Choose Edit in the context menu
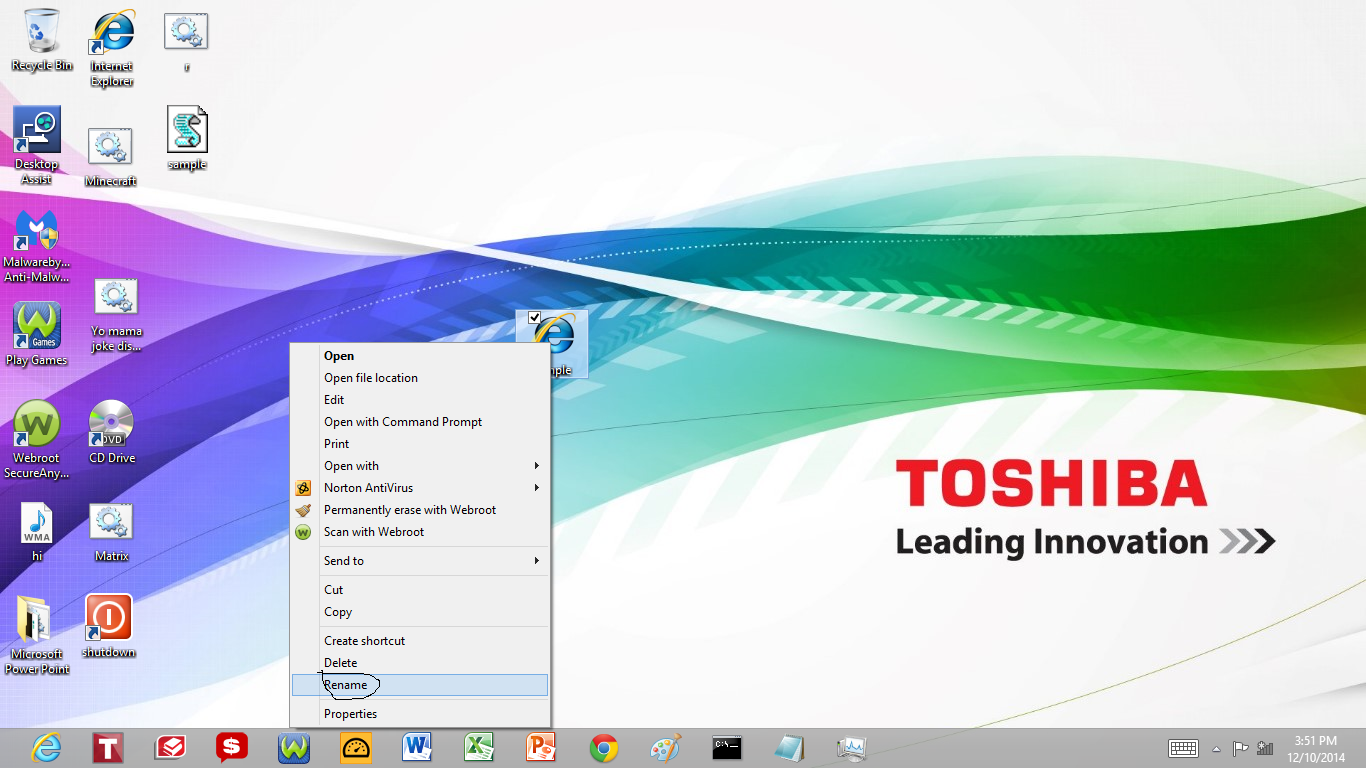 click(x=419, y=400)
